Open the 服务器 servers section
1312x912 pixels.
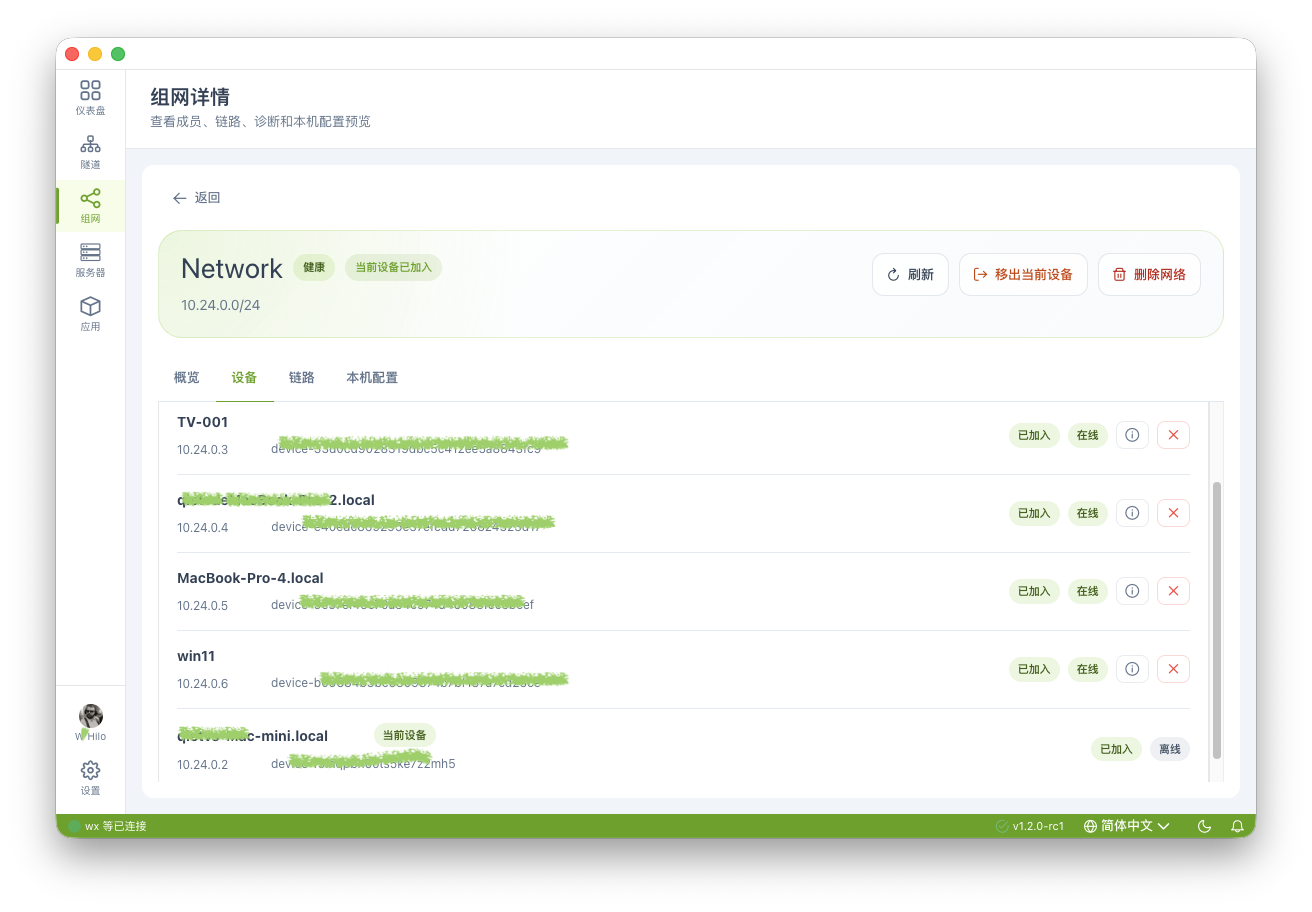(x=90, y=260)
